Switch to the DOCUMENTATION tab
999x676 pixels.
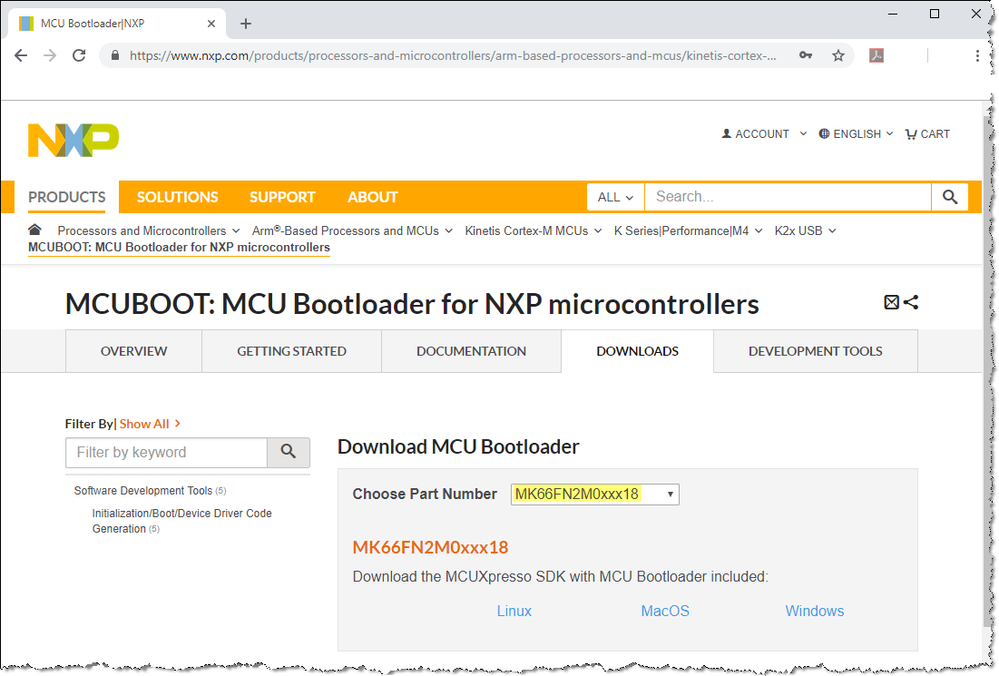coord(470,351)
